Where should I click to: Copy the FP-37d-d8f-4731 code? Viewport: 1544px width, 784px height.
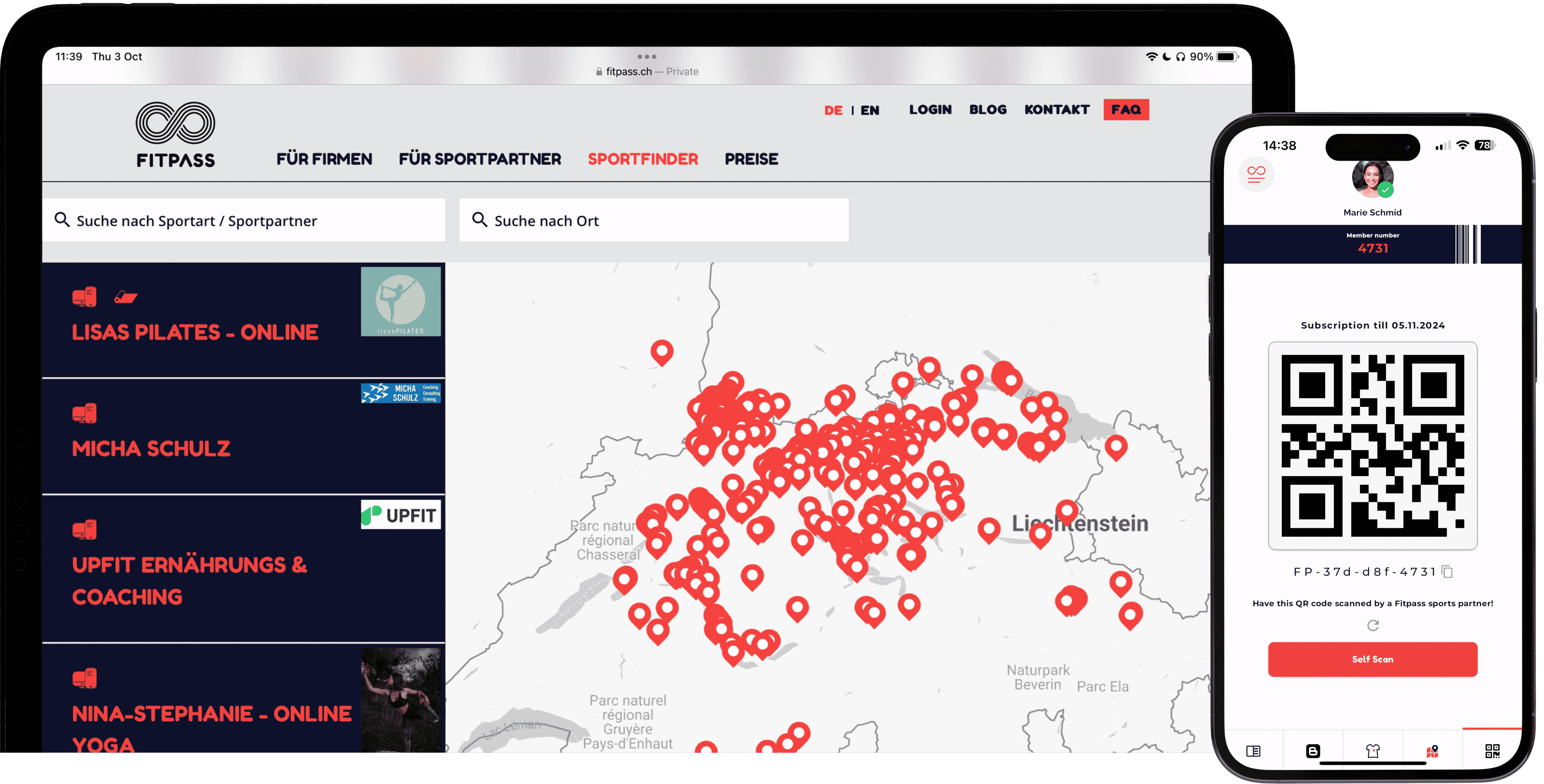1447,572
